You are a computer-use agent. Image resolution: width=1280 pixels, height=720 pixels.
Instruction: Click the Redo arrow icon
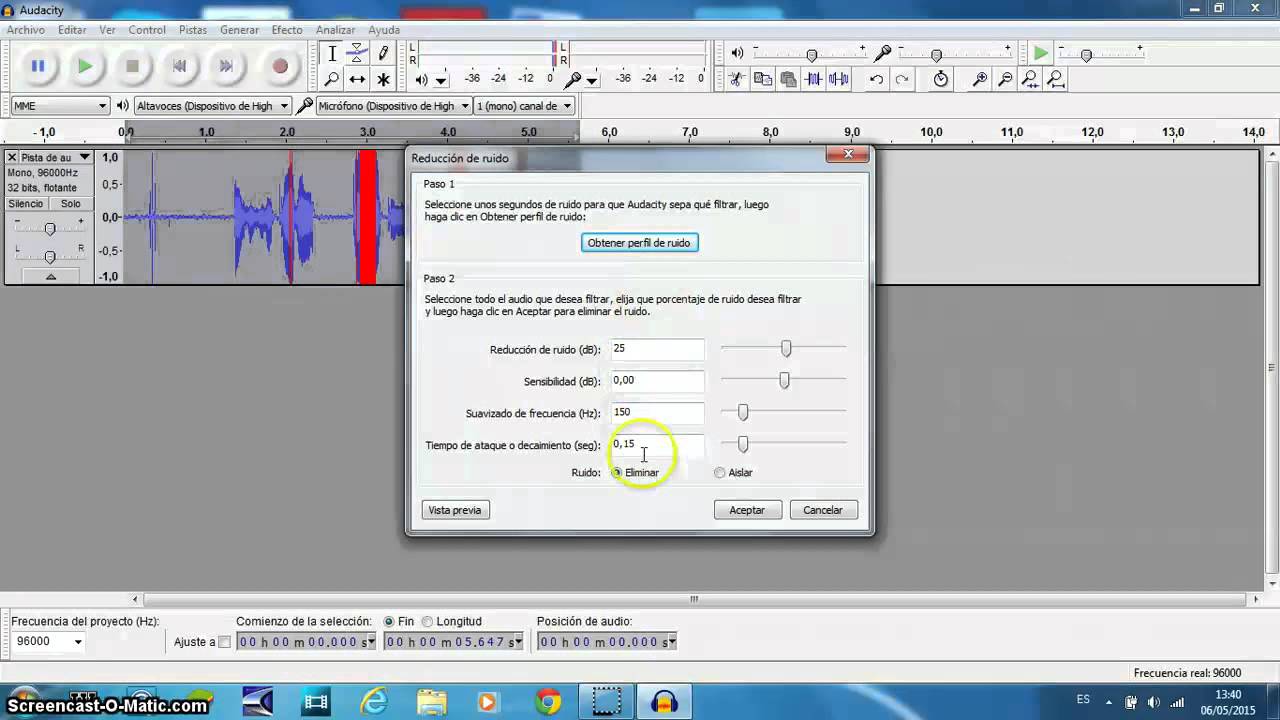click(x=902, y=80)
